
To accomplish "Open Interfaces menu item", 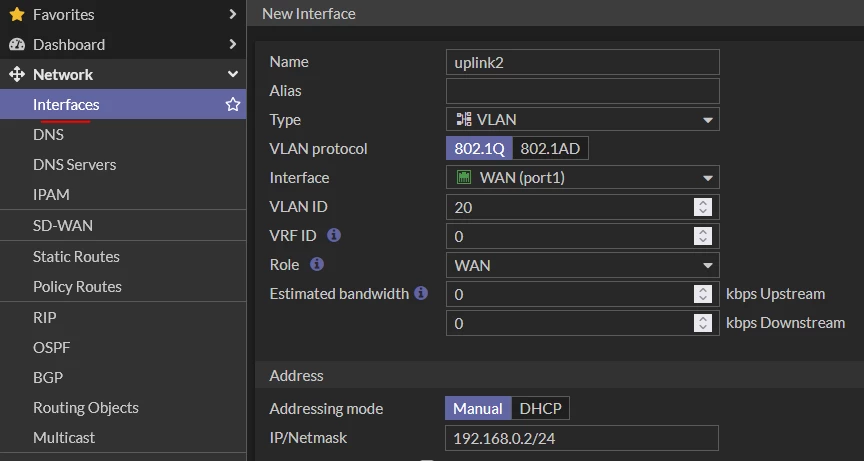I will (x=123, y=104).
